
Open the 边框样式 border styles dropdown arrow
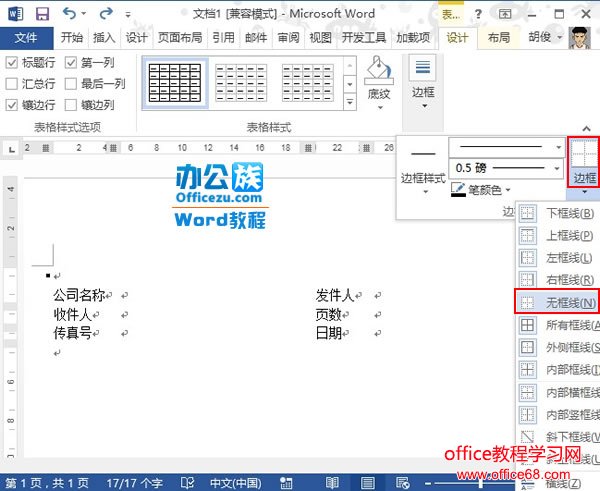tap(425, 192)
